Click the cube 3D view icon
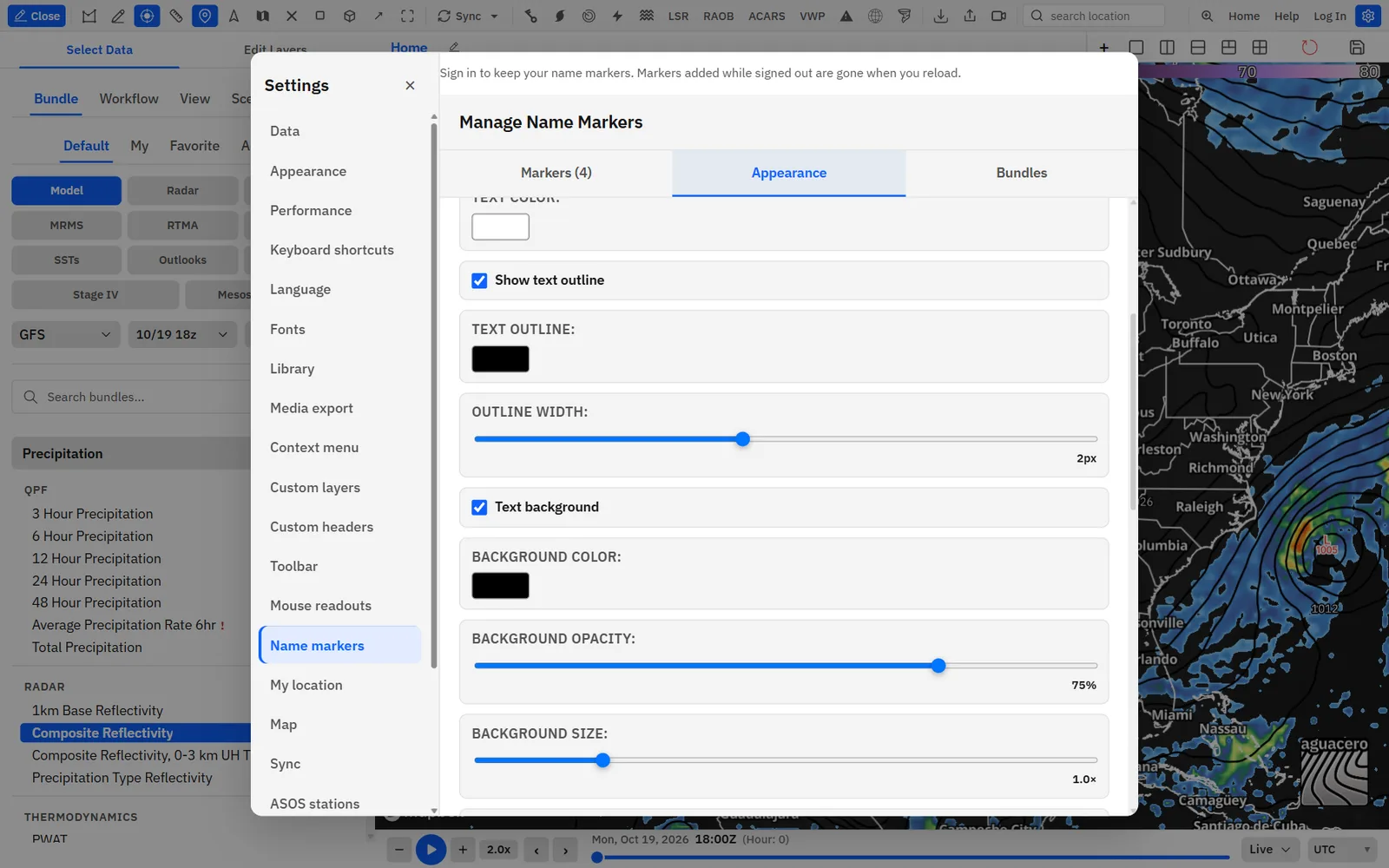The width and height of the screenshot is (1389, 868). click(x=349, y=16)
